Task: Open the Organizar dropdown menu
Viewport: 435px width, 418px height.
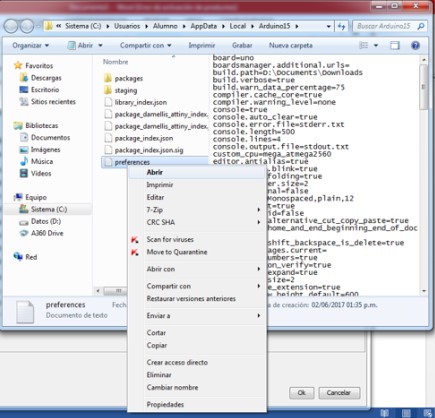Action: tap(30, 45)
